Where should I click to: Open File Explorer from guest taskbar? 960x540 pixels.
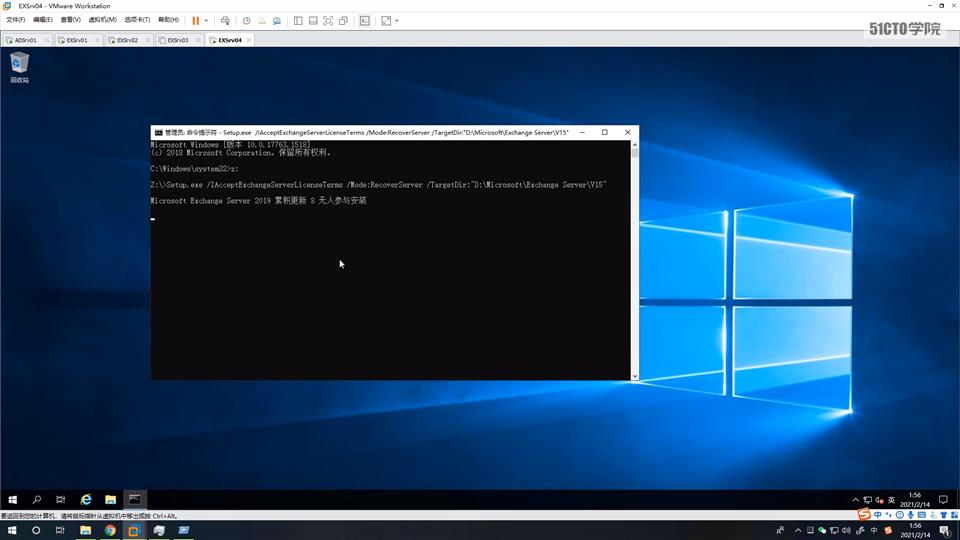[x=110, y=500]
